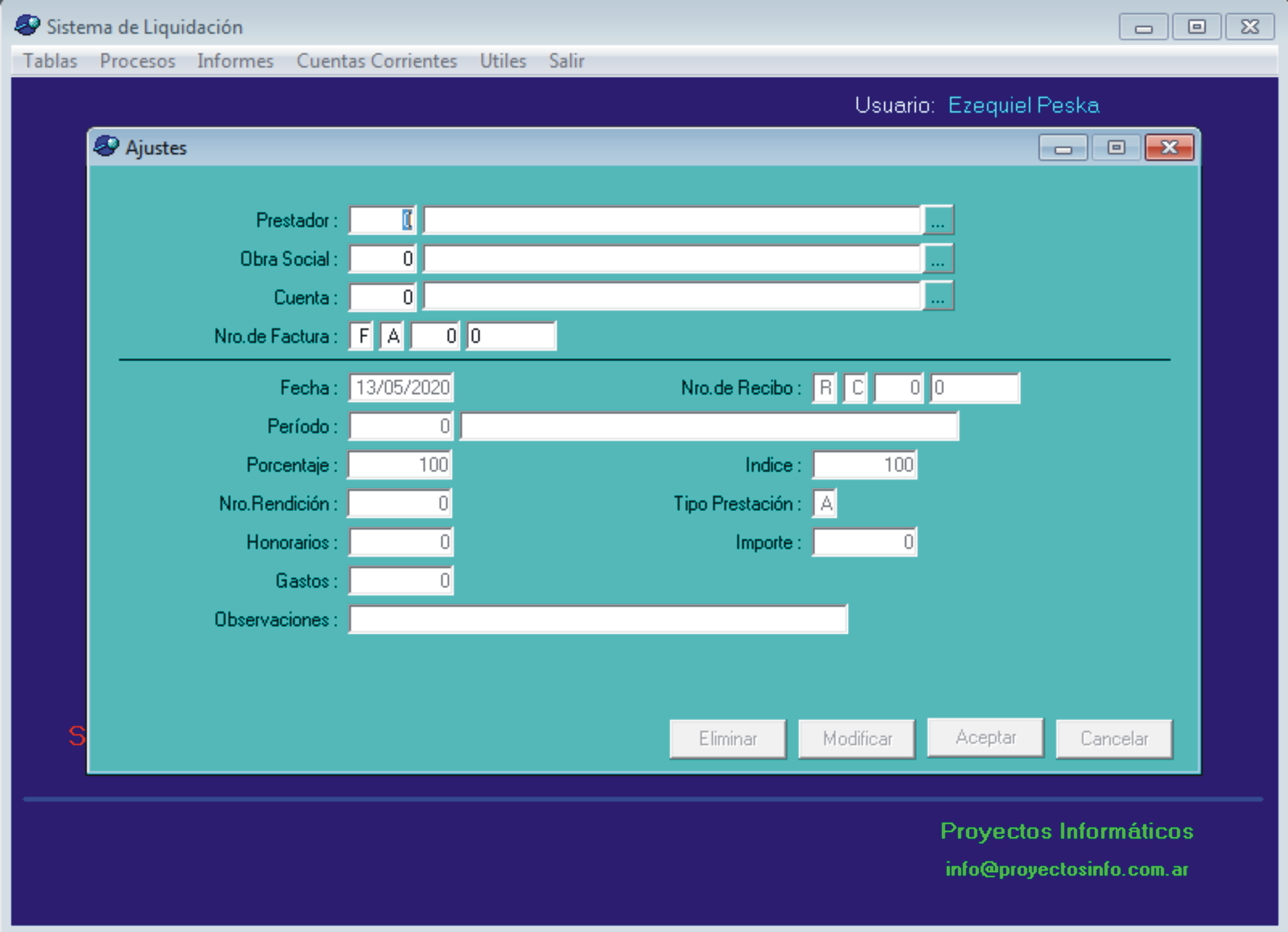The image size is (1288, 932).
Task: Focus the Cuenta code field
Action: [382, 297]
